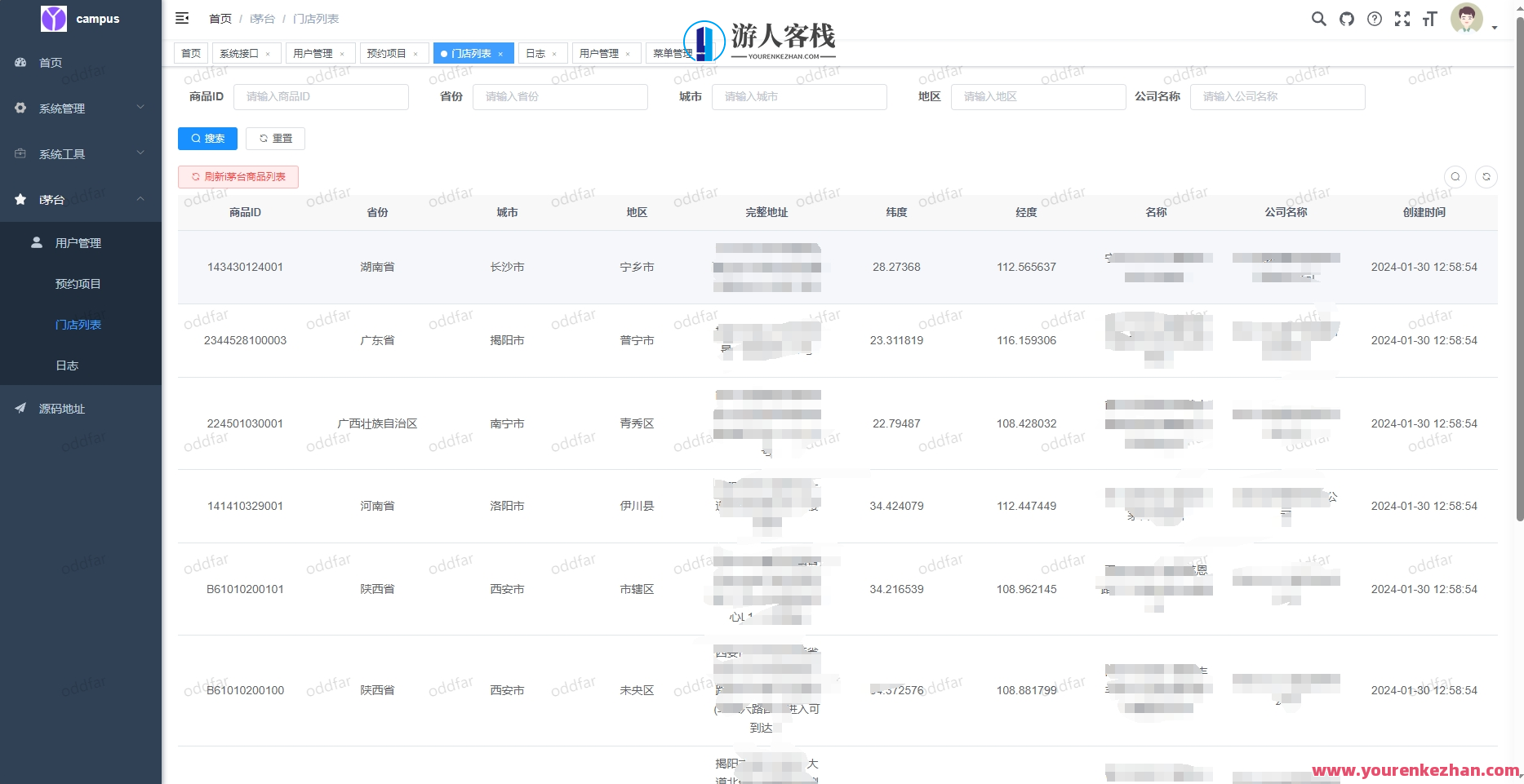Screen dimensions: 1524x784
Task: Click the hide-search magnifier icon above the table
Action: (1455, 176)
